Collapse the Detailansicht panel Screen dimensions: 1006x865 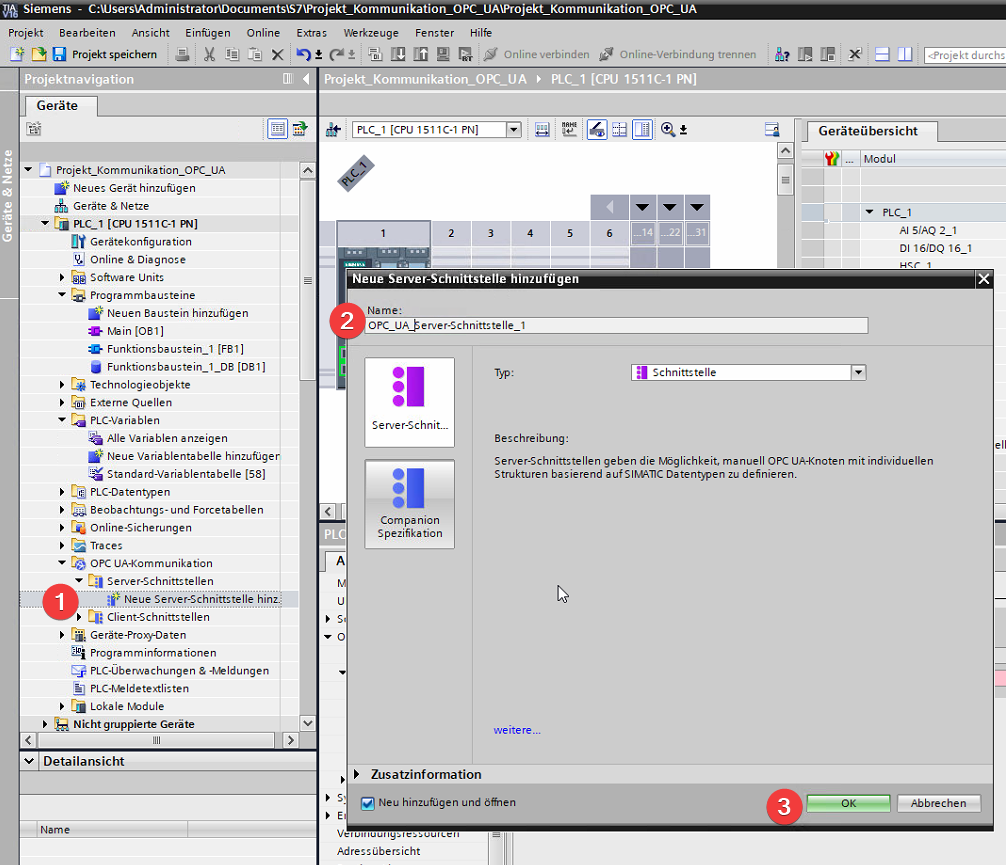coord(29,761)
